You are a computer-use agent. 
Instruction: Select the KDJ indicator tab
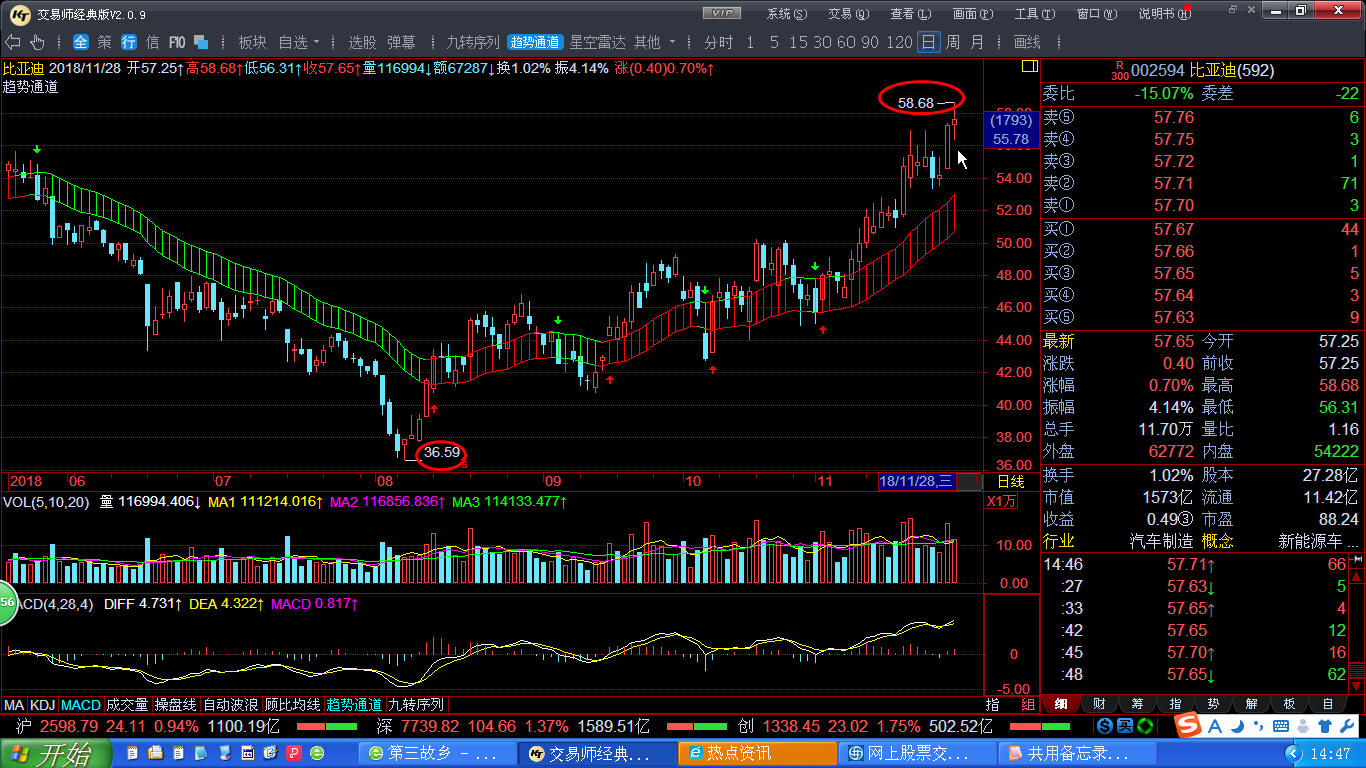(x=43, y=705)
